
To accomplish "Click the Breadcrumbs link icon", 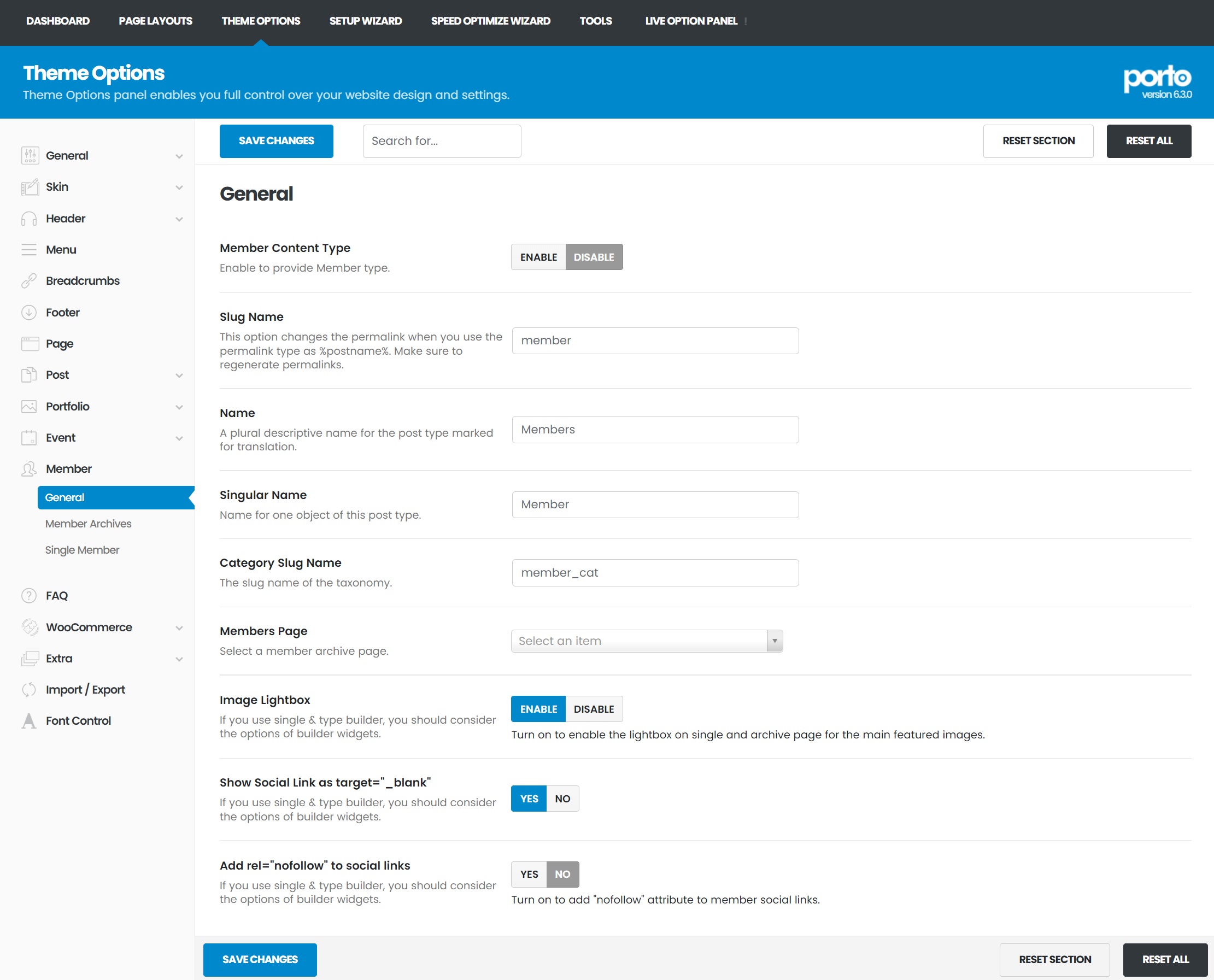I will (x=30, y=280).
